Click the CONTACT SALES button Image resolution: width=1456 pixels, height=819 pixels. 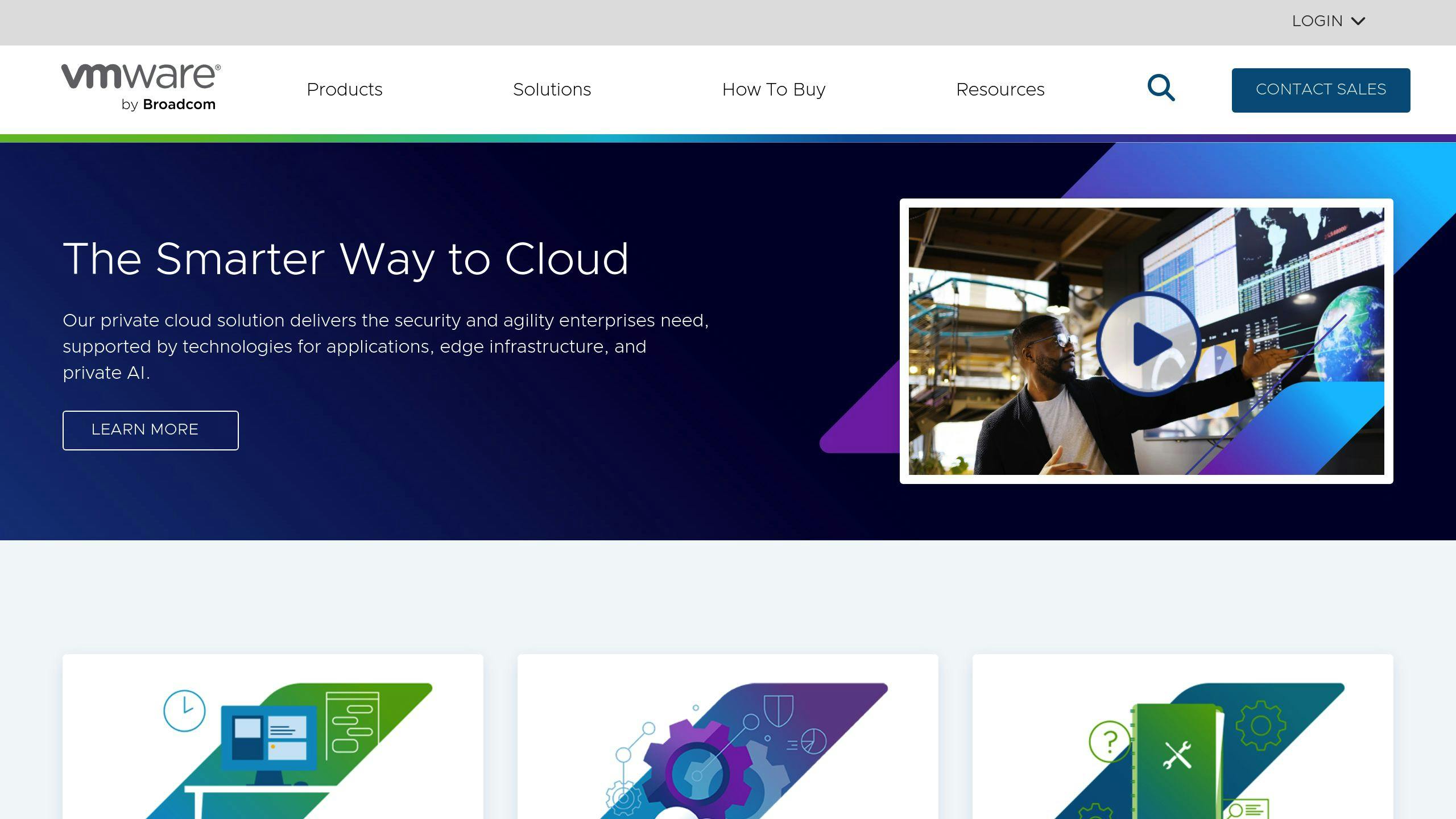pyautogui.click(x=1321, y=90)
